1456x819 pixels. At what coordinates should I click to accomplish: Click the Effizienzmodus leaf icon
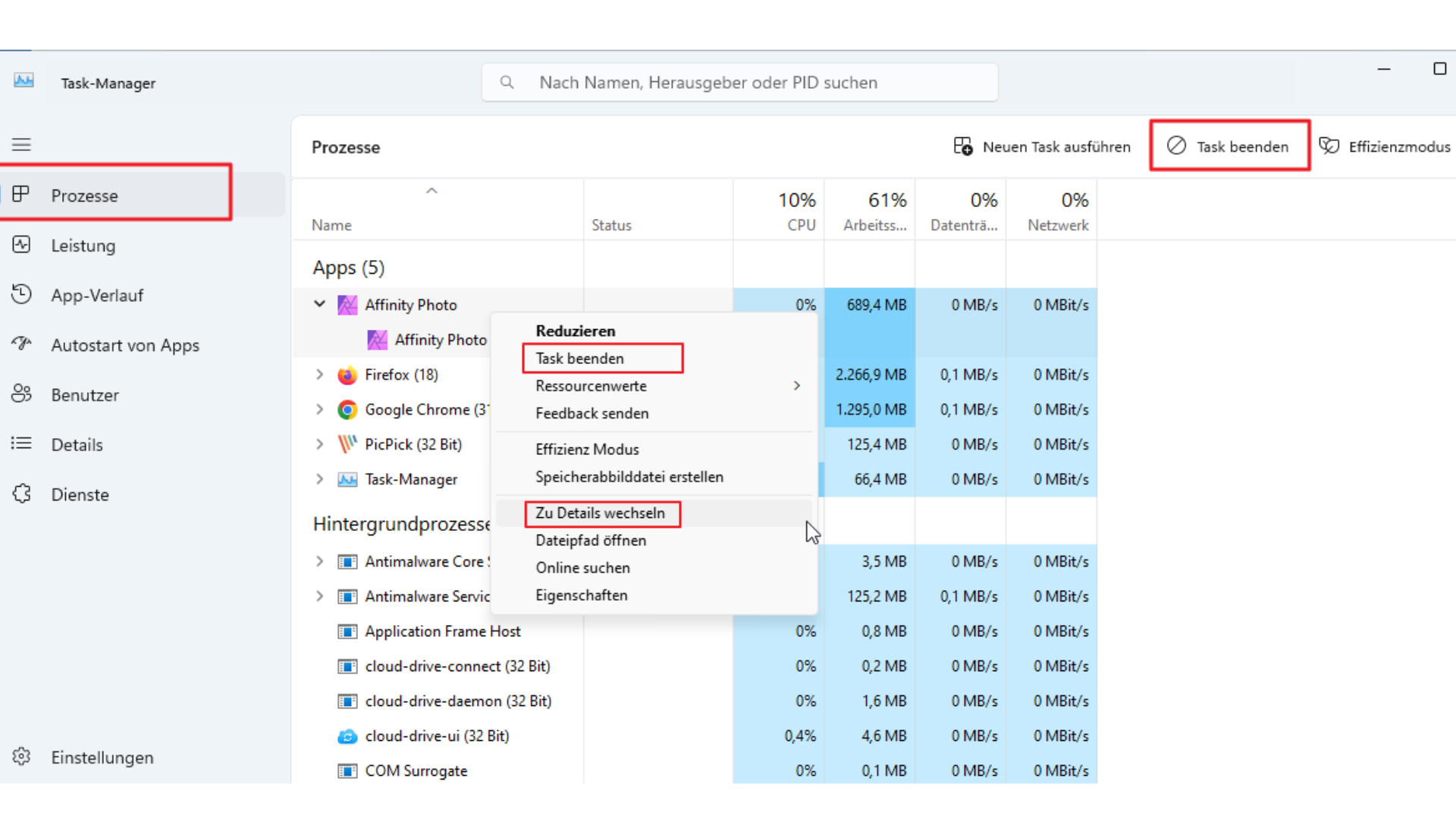(1329, 146)
